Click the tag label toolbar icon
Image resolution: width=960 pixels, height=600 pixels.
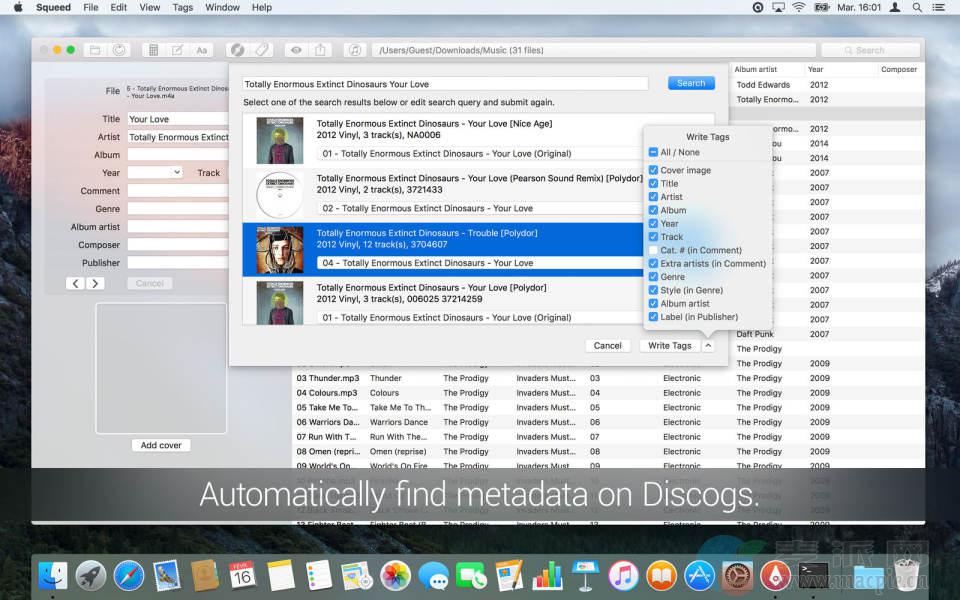261,50
